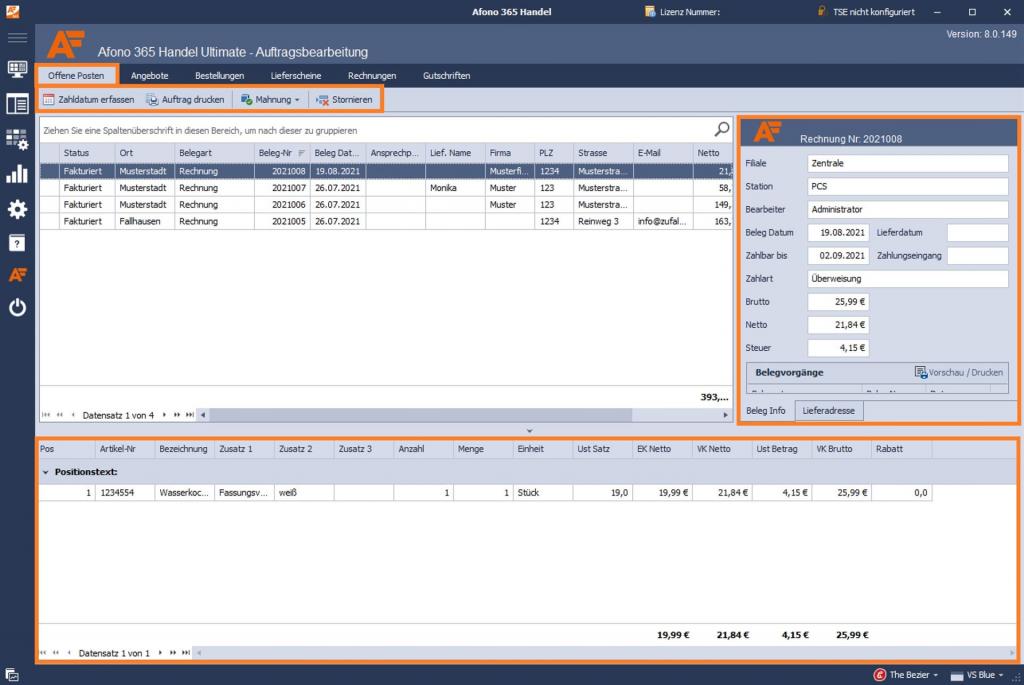Click the Station field showing PCS
Viewport: 1024px width, 685px height.
click(907, 186)
